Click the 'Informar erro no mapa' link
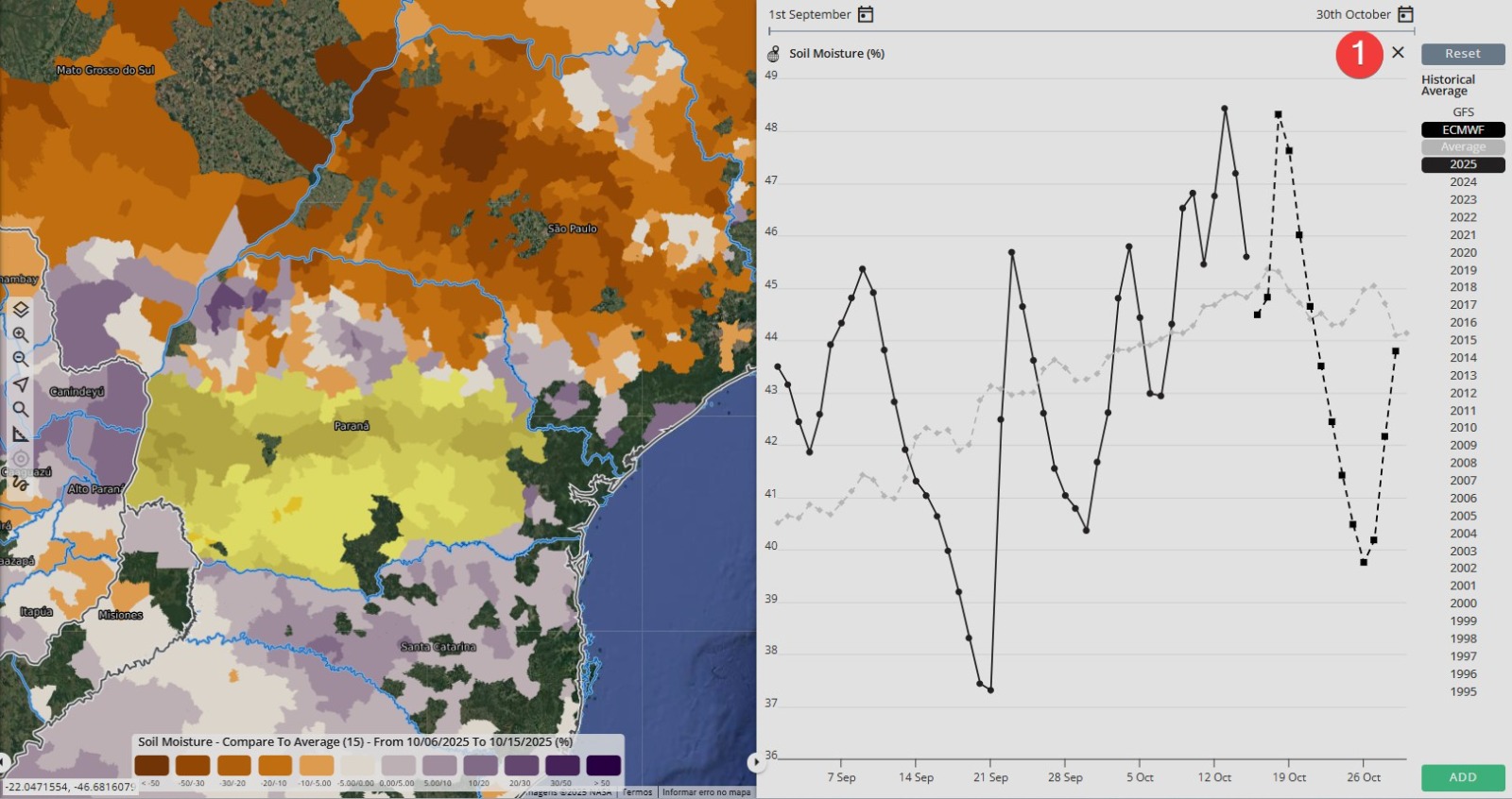This screenshot has height=799, width=1512. (x=706, y=792)
